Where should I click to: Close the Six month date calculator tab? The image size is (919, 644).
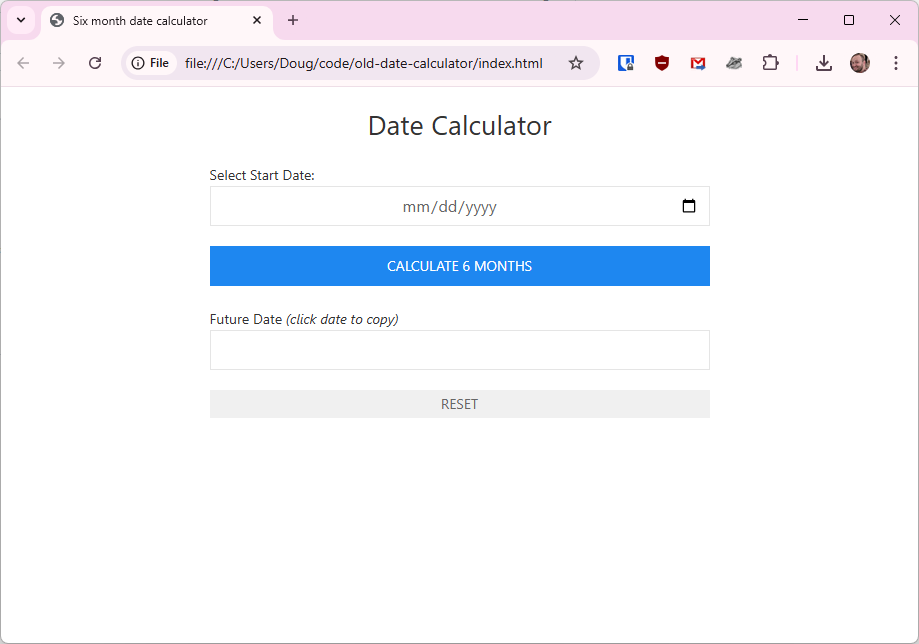pos(257,20)
